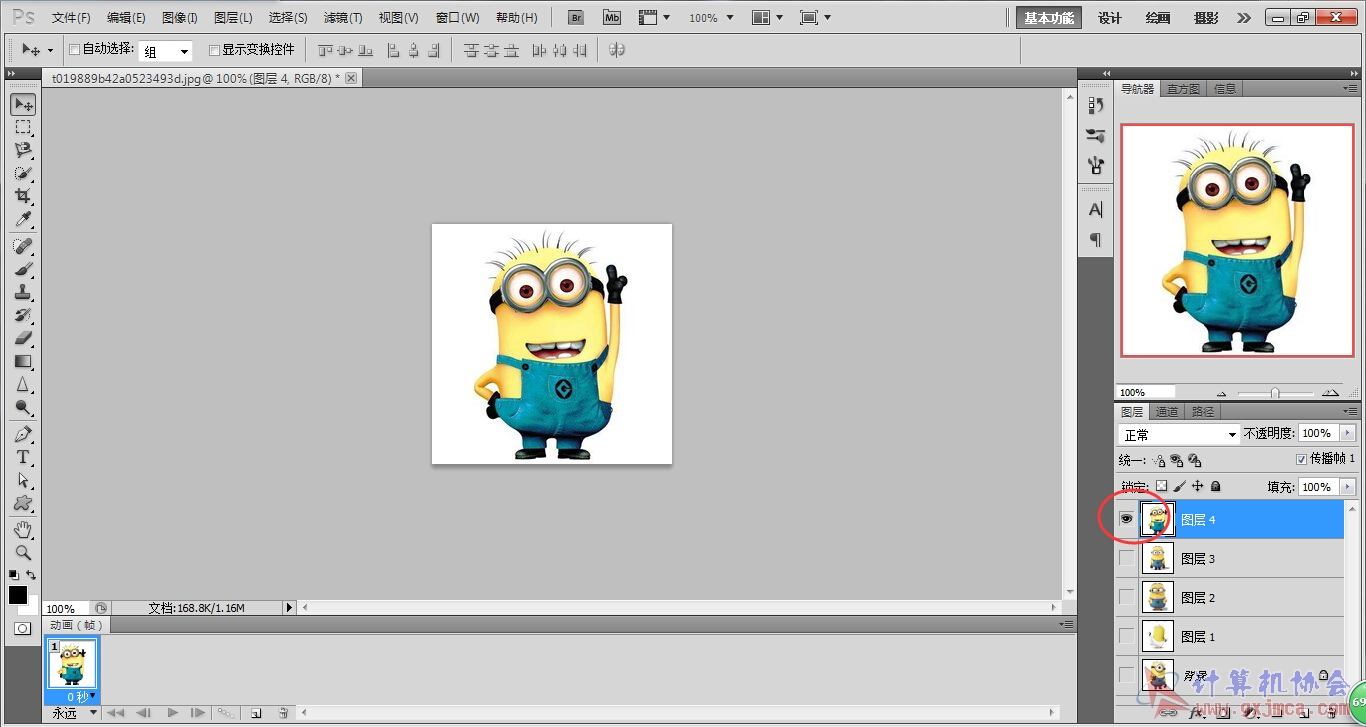
Task: Click the navigator zoom slider handle
Action: click(1274, 393)
